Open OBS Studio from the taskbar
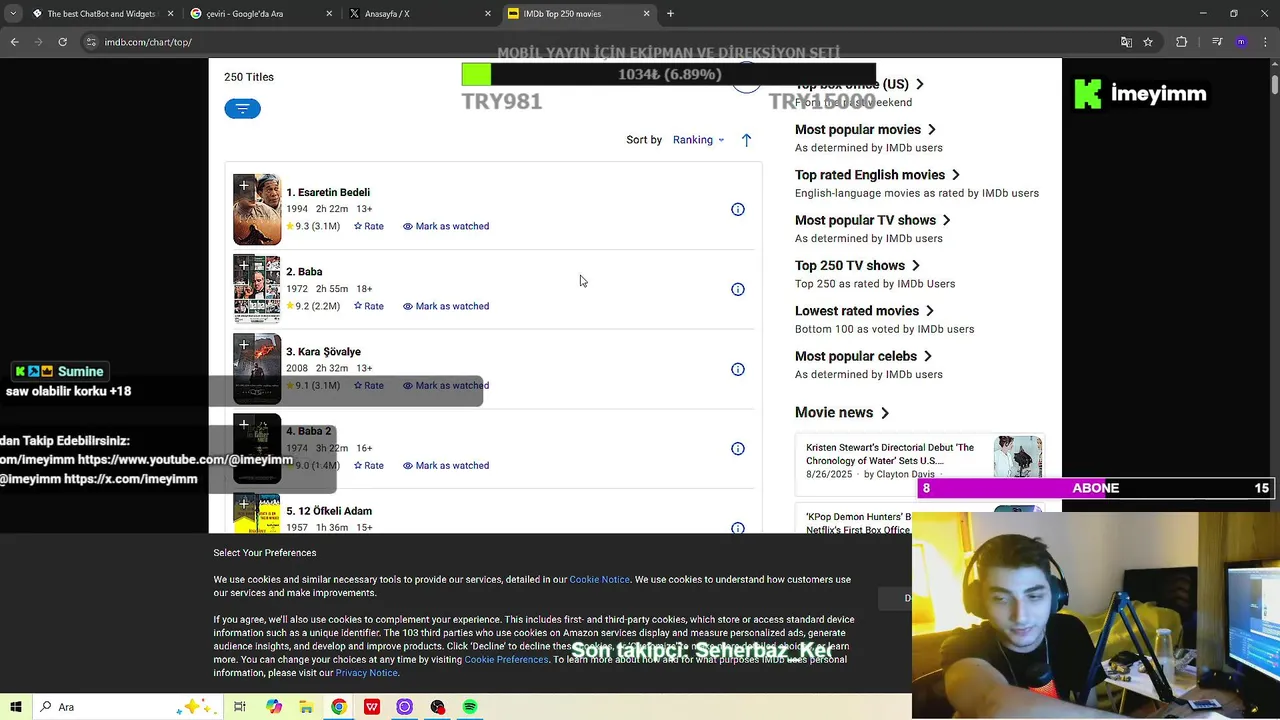The height and width of the screenshot is (720, 1280). click(437, 707)
